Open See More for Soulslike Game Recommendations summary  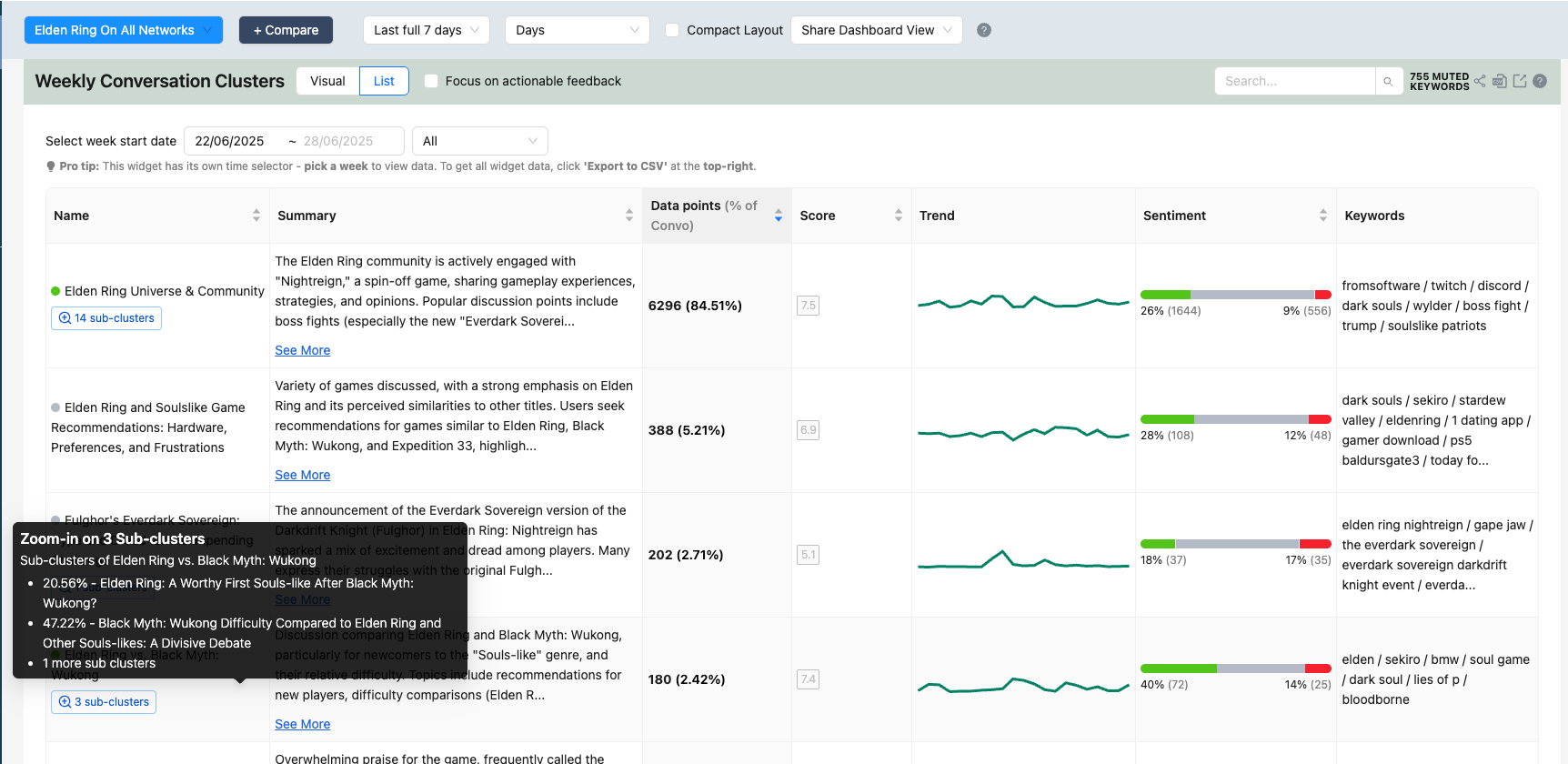pos(303,475)
